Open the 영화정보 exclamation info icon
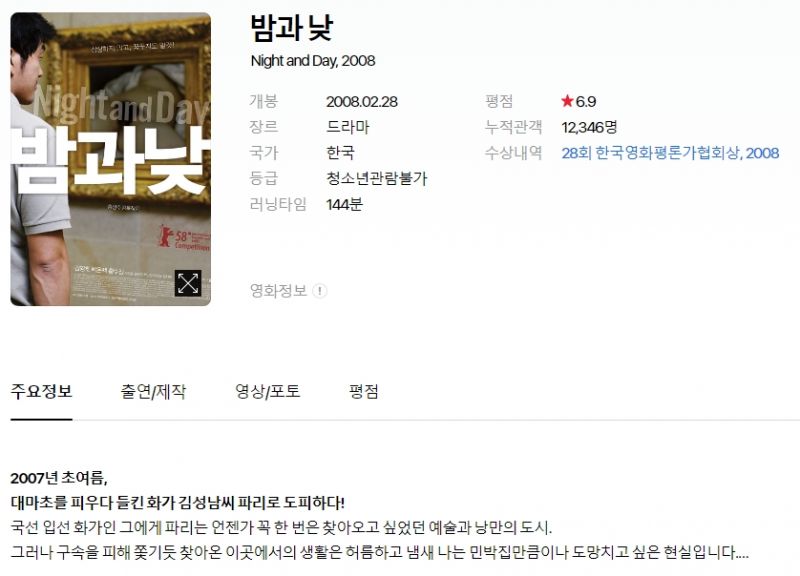 coord(319,291)
